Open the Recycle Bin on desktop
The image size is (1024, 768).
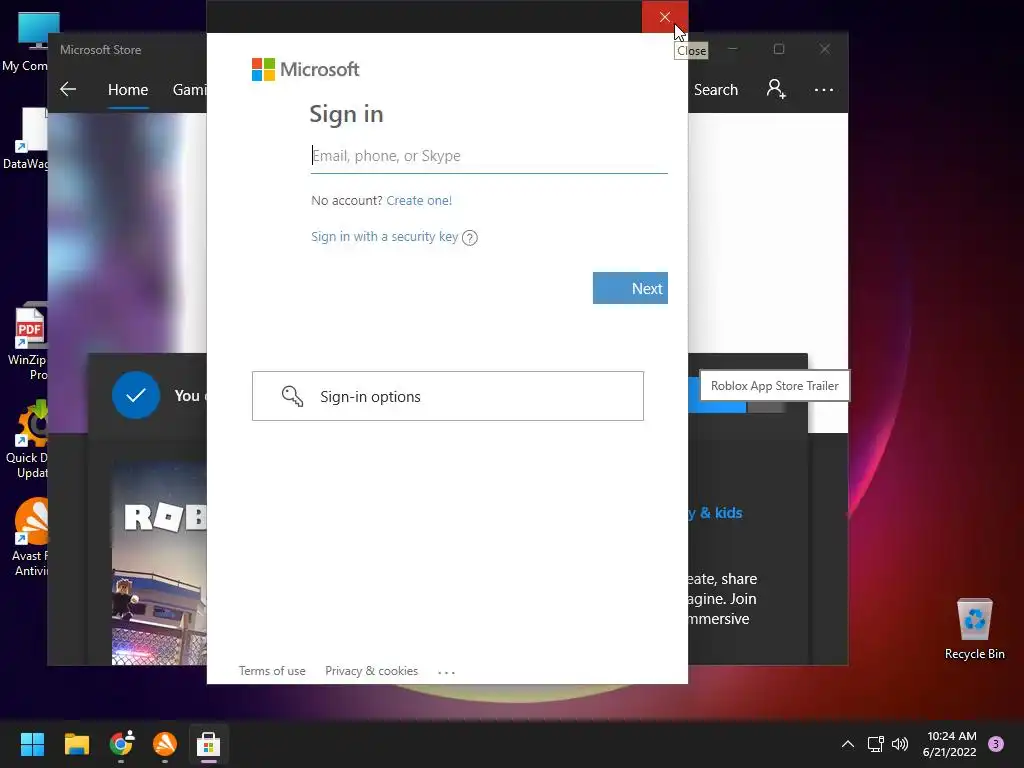(974, 628)
